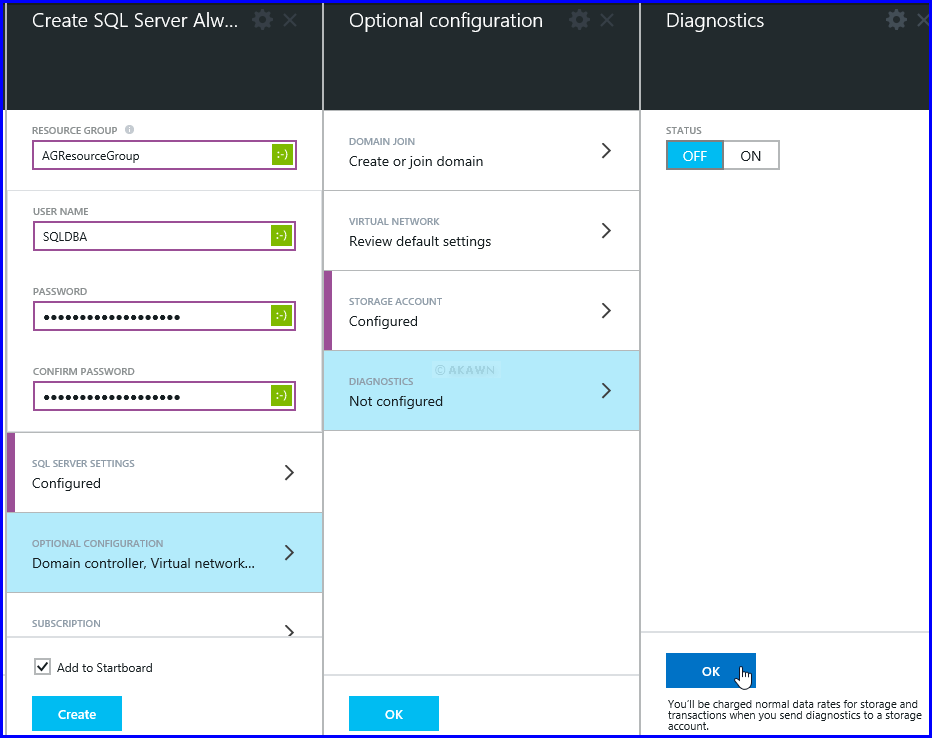
Task: Open settings gear on Optional configuration blade
Action: [579, 20]
